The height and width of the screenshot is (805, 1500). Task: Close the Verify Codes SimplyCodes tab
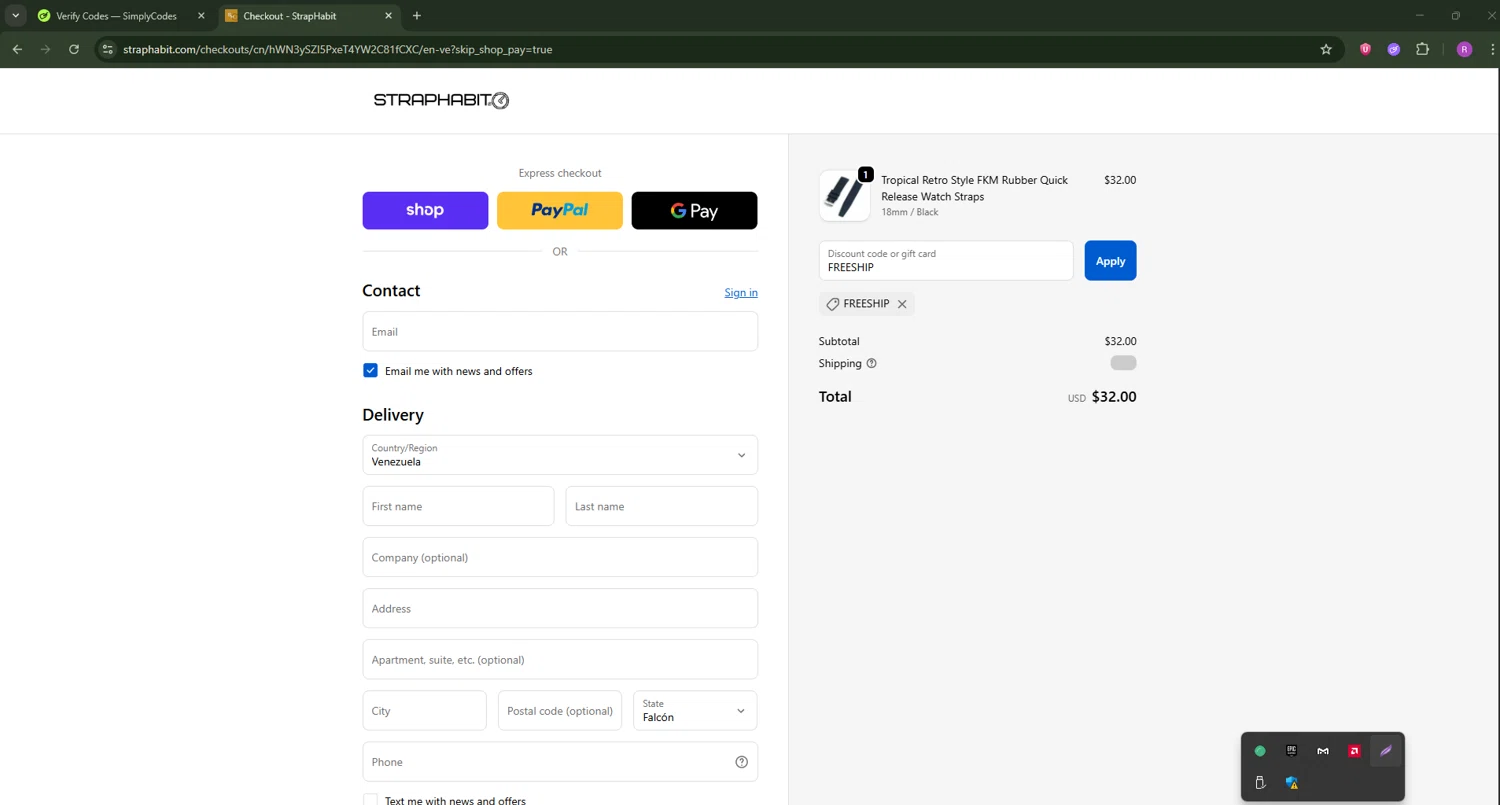[x=201, y=16]
